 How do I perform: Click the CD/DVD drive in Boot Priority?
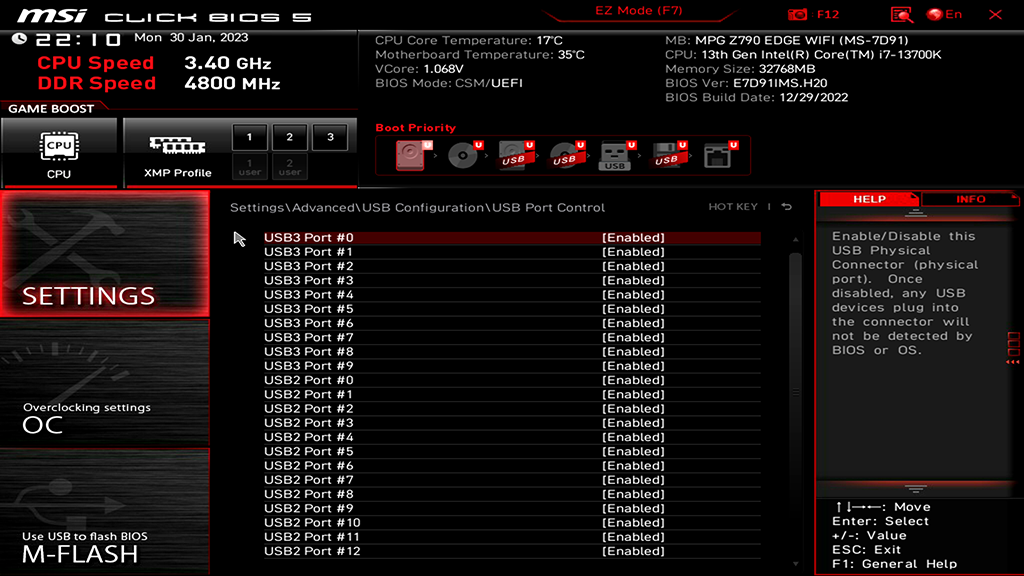tap(462, 155)
